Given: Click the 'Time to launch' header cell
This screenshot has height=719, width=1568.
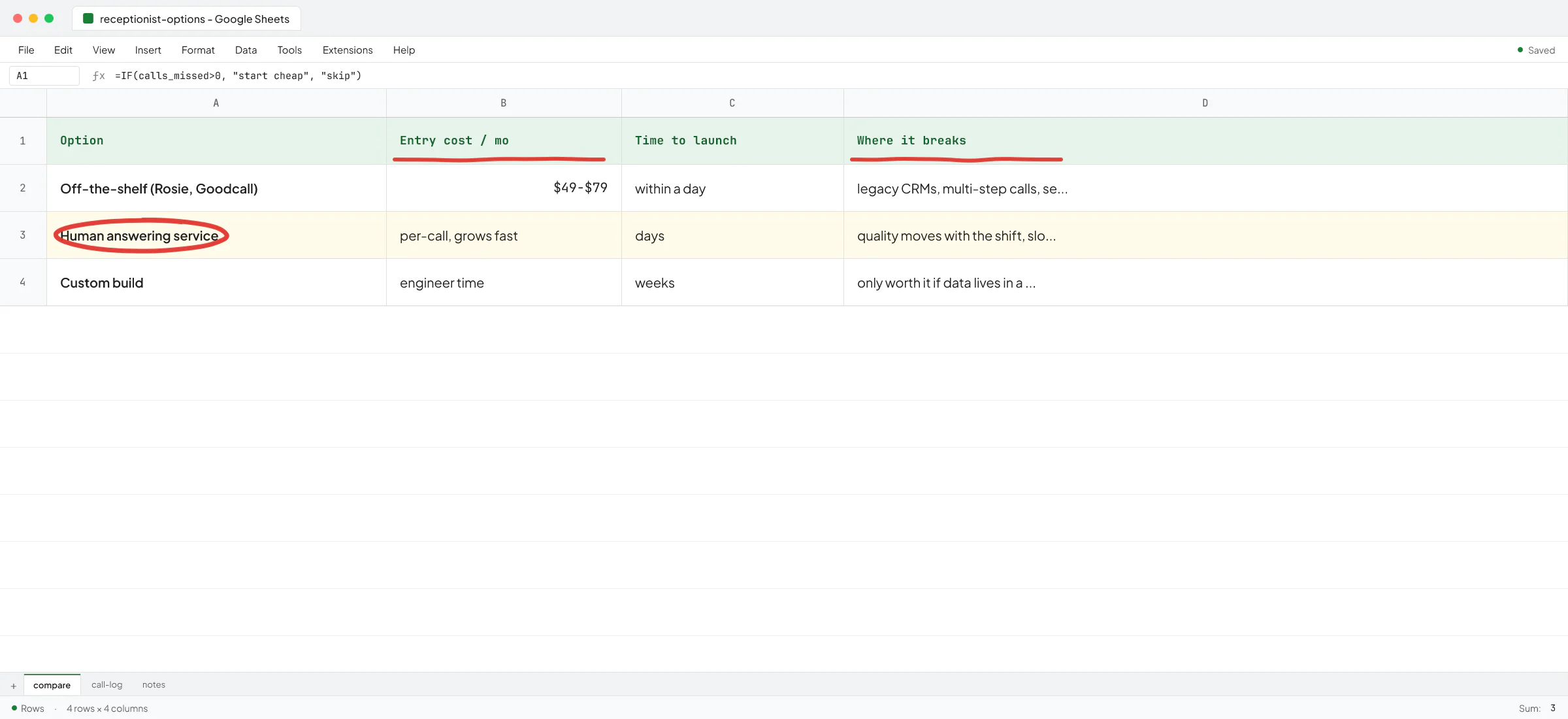Looking at the screenshot, I should (732, 141).
